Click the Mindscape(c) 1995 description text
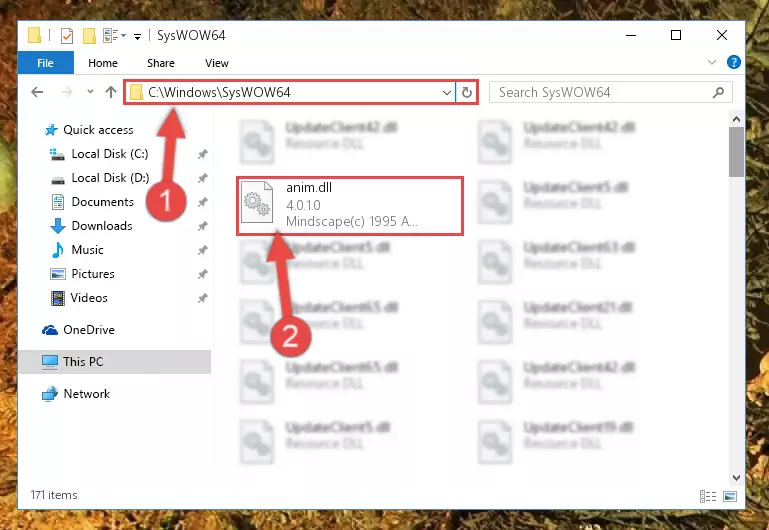This screenshot has height=530, width=769. [x=352, y=222]
